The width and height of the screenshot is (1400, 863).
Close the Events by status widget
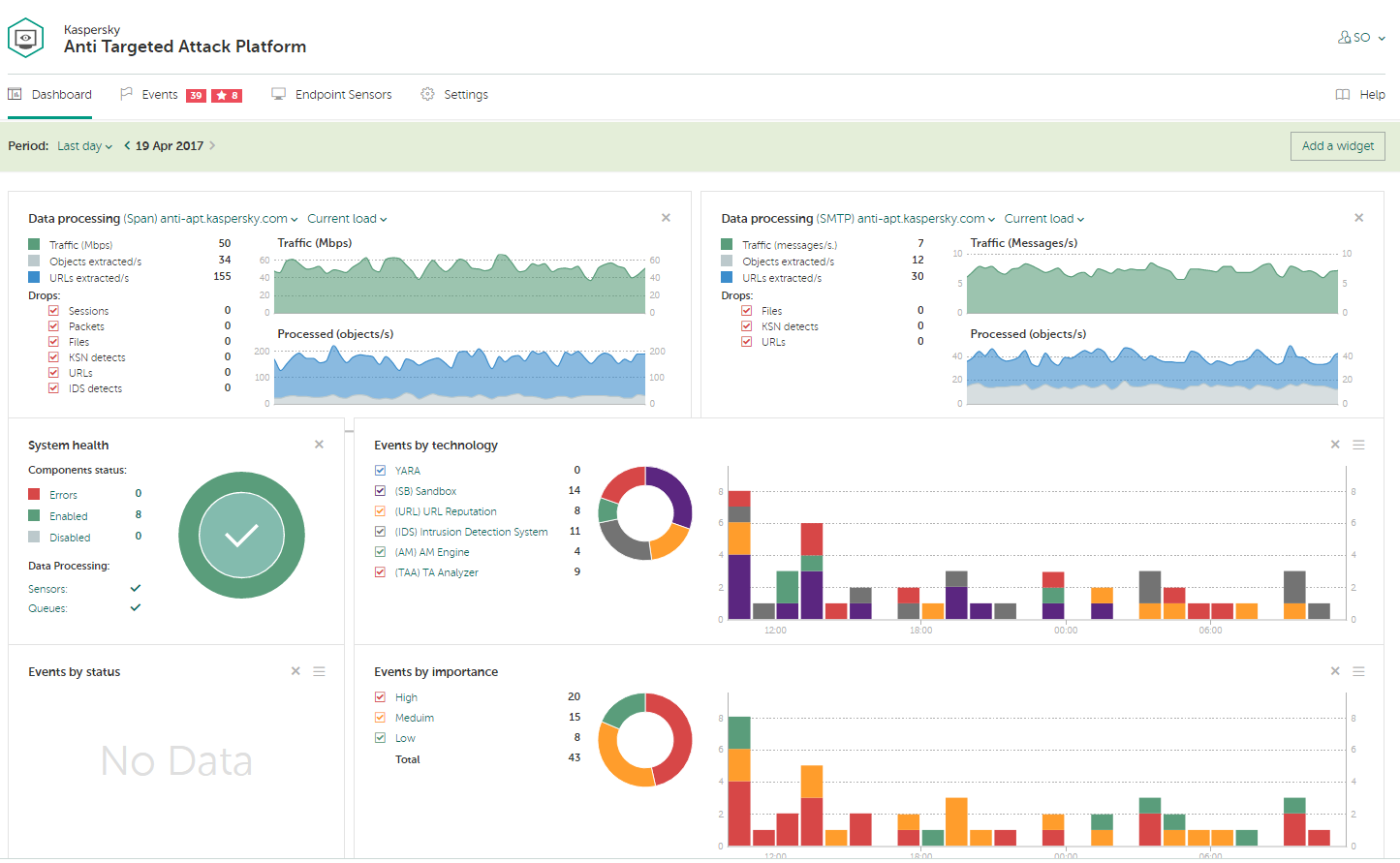pyautogui.click(x=296, y=671)
